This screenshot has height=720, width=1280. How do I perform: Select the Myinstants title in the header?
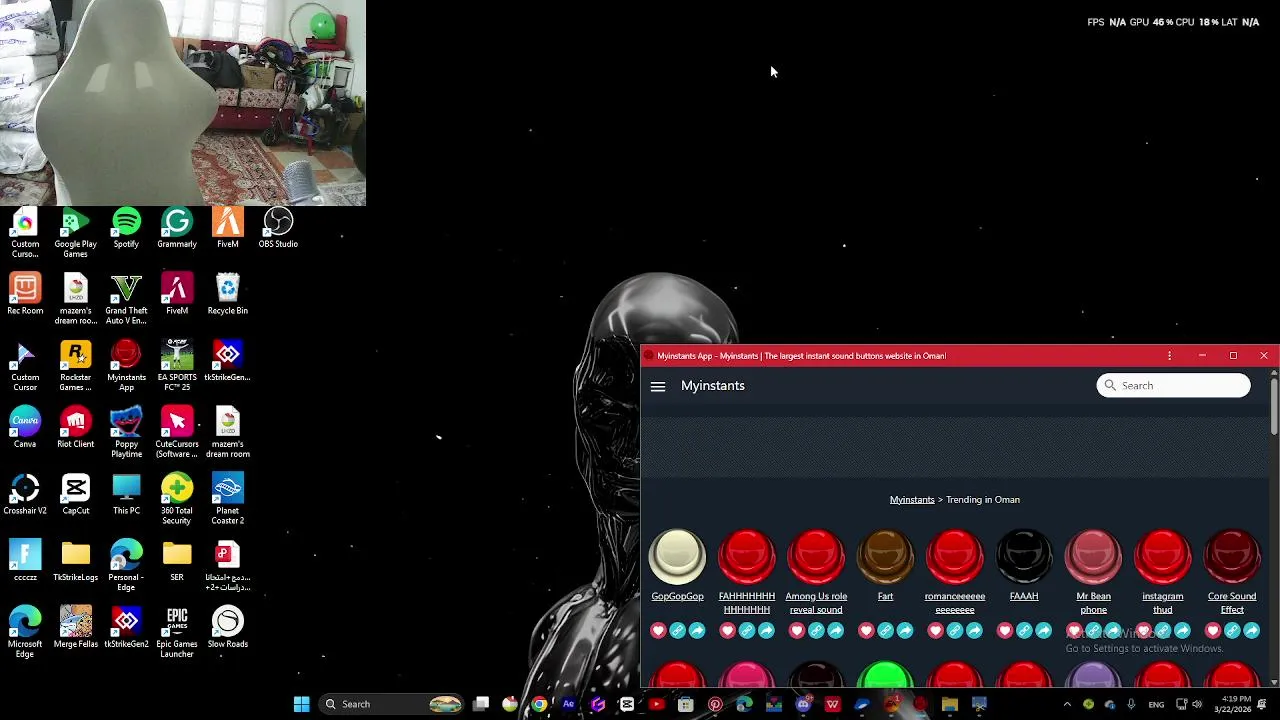click(713, 386)
